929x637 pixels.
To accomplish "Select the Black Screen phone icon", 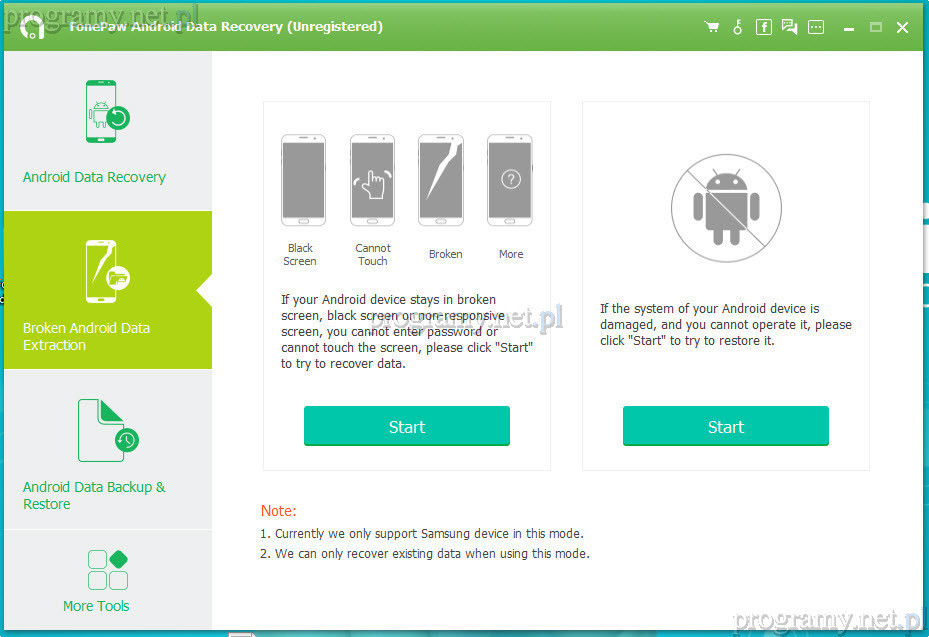I will [303, 180].
